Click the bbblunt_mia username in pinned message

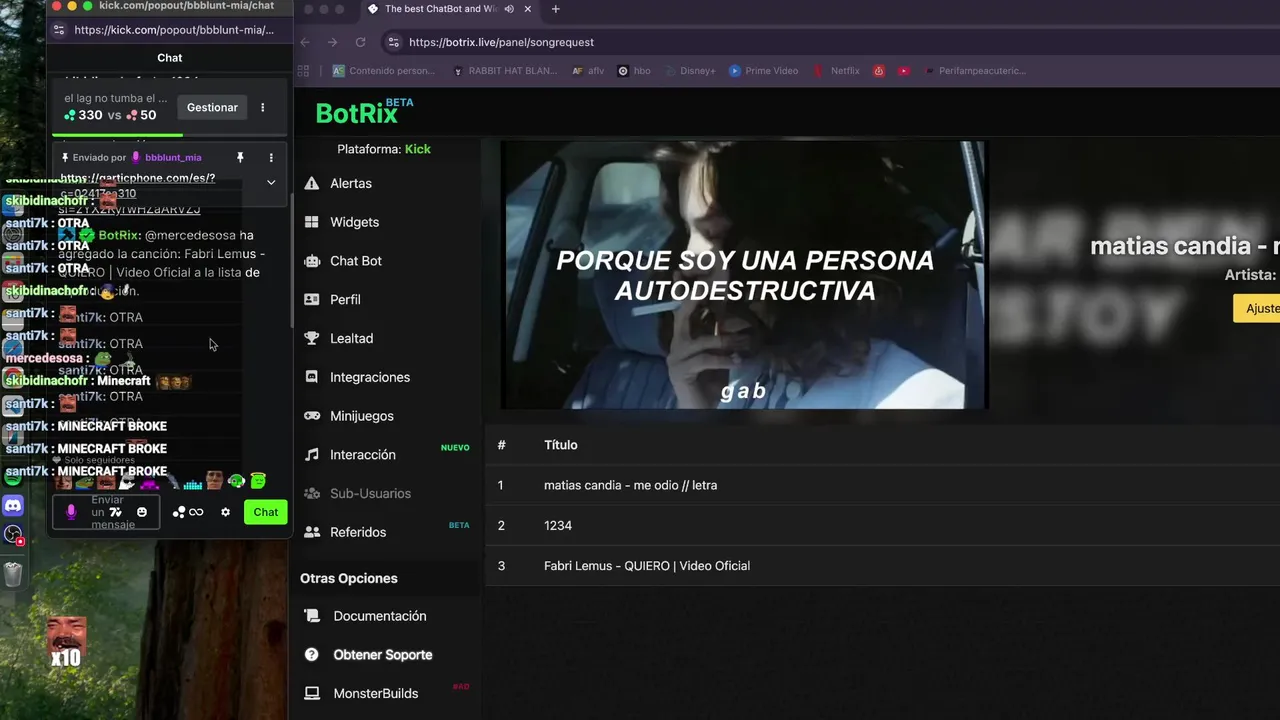tap(173, 158)
